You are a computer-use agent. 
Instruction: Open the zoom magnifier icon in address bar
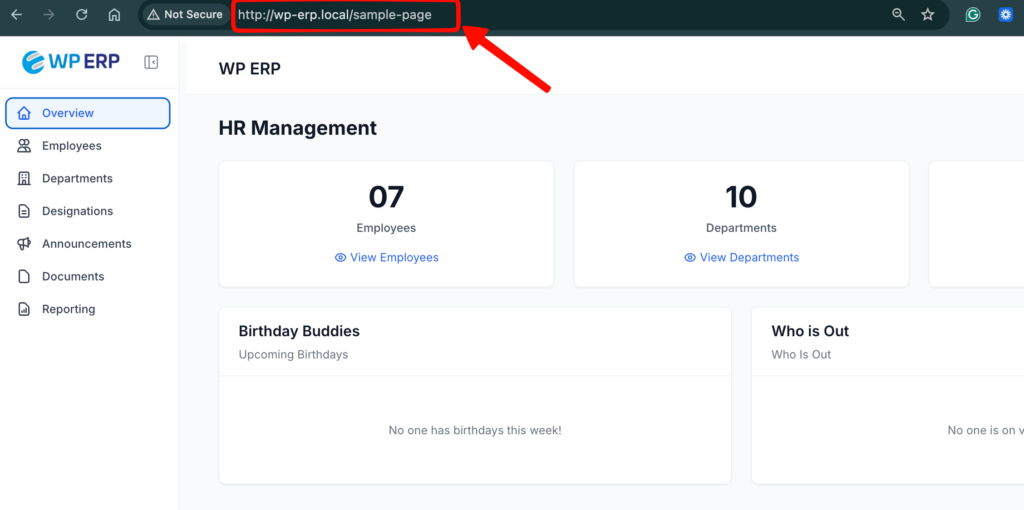898,15
